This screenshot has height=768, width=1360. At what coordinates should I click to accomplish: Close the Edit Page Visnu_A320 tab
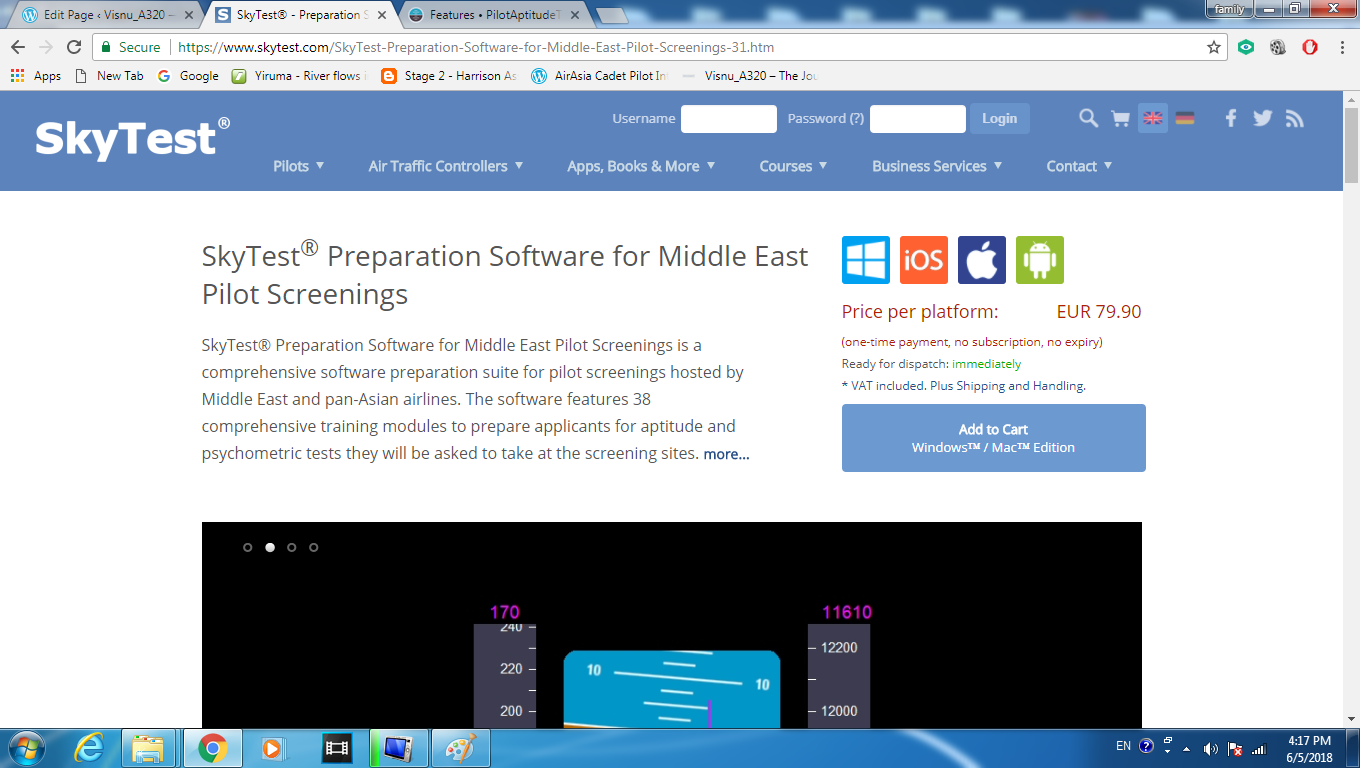tap(189, 15)
